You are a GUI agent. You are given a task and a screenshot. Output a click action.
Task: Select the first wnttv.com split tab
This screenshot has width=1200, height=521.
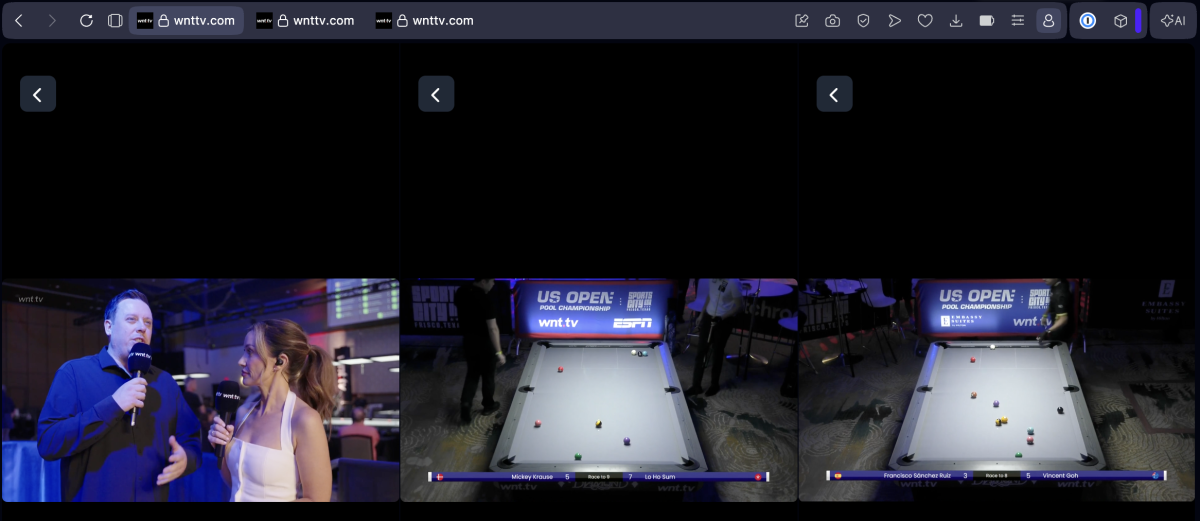click(186, 20)
